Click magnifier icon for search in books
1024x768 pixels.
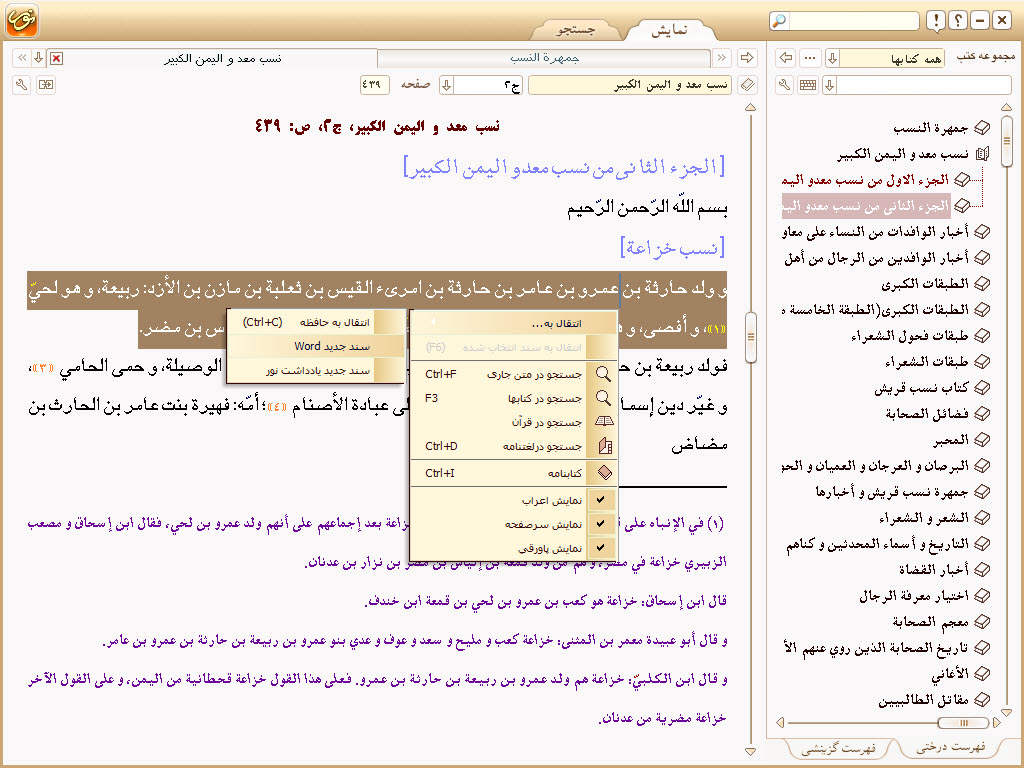click(x=604, y=398)
